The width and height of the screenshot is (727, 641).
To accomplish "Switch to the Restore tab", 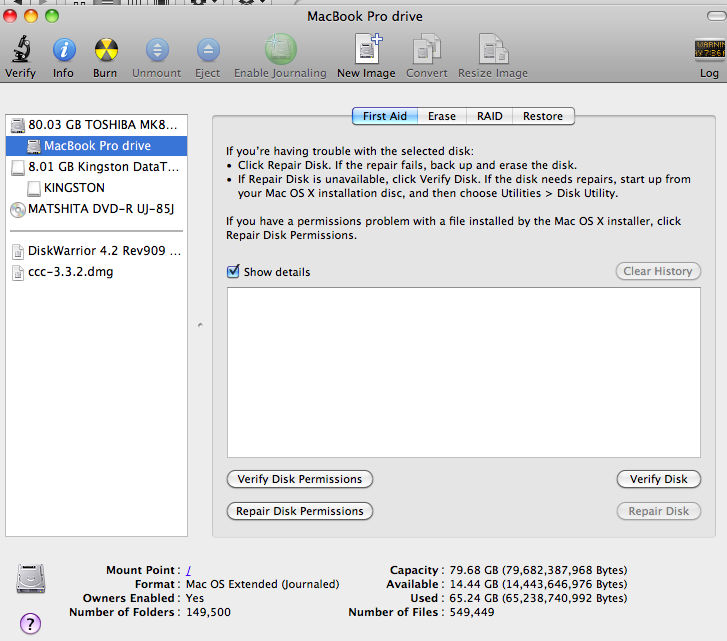I will pos(543,116).
